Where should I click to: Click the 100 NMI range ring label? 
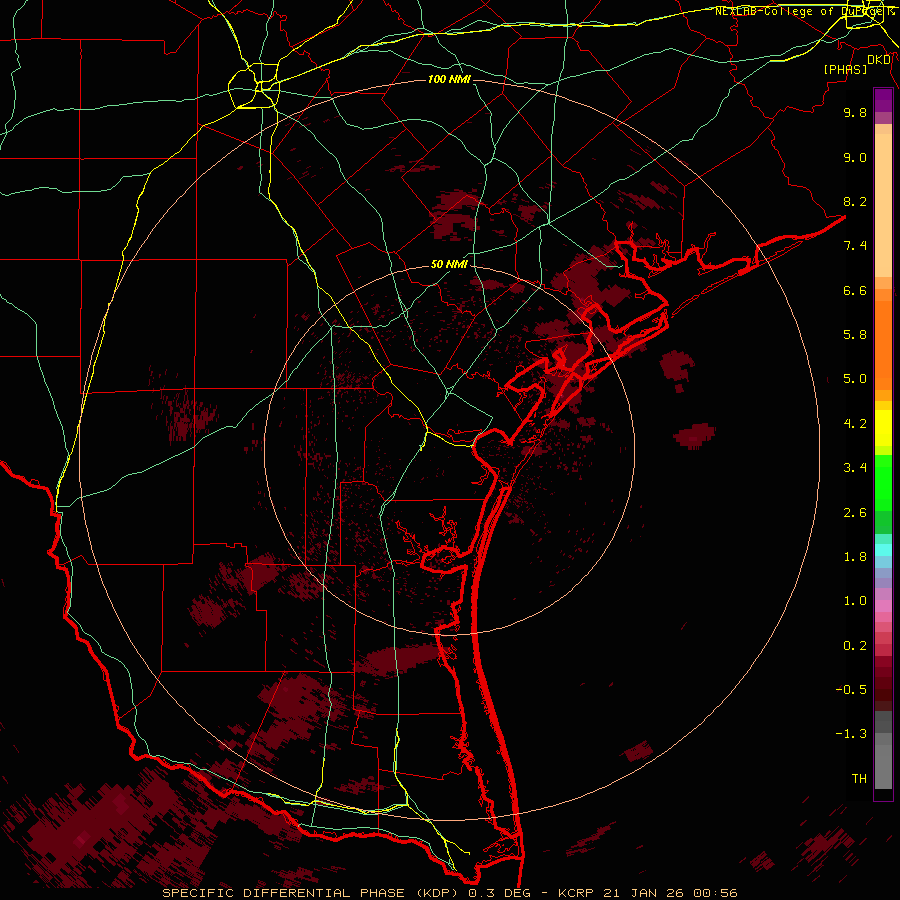[x=449, y=79]
